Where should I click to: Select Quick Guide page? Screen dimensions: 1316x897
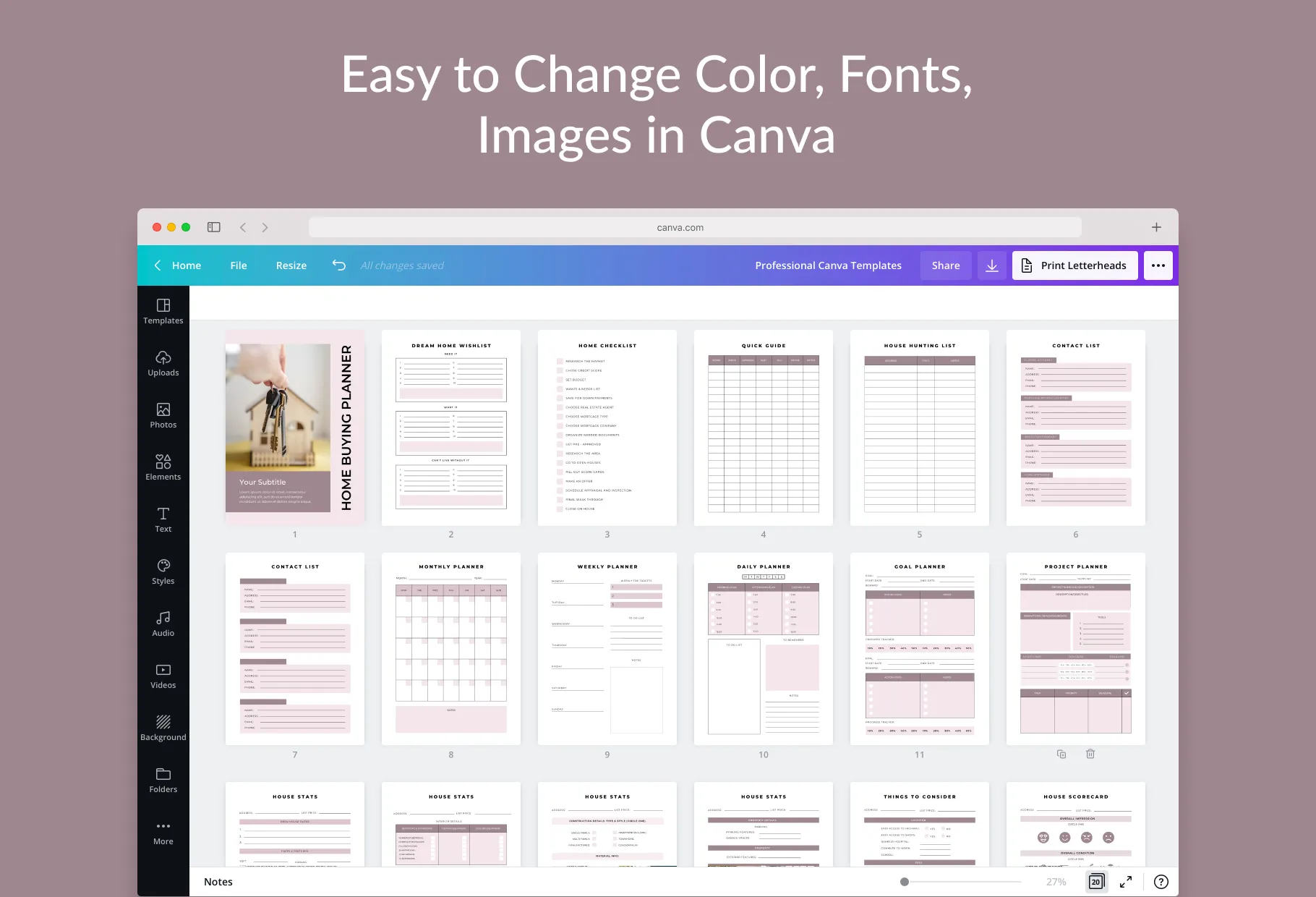pos(764,428)
